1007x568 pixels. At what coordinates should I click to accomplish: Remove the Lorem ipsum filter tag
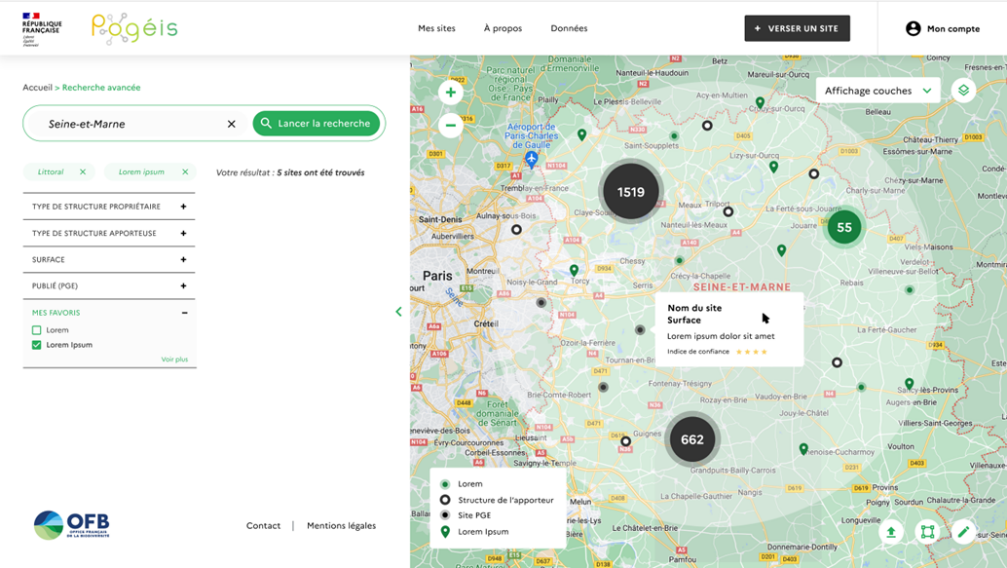[x=185, y=172]
